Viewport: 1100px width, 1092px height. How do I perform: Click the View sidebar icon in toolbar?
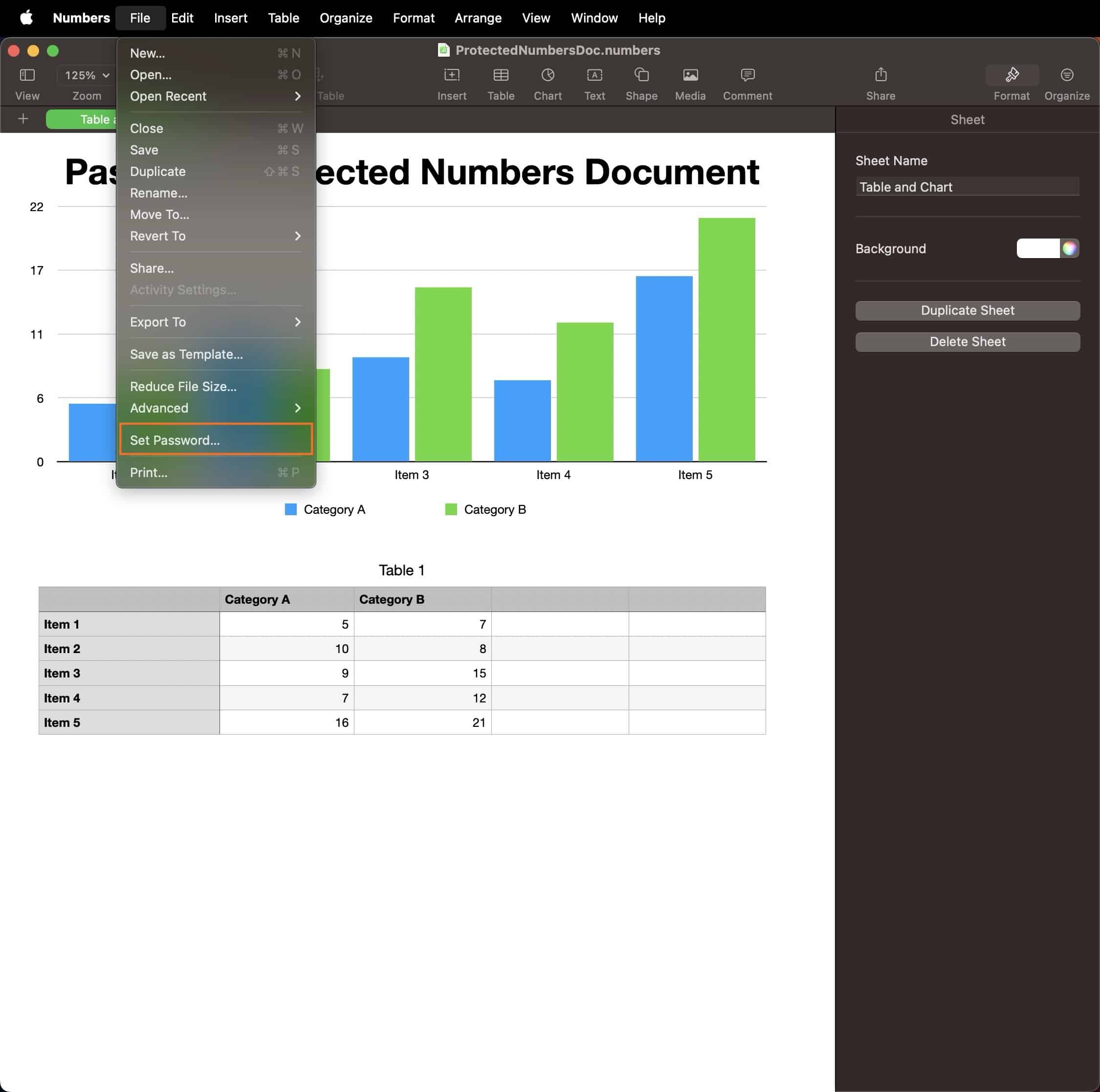27,75
